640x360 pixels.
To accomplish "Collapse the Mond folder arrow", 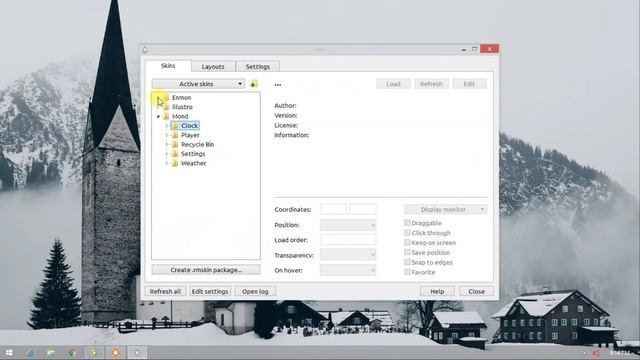I will coord(158,116).
